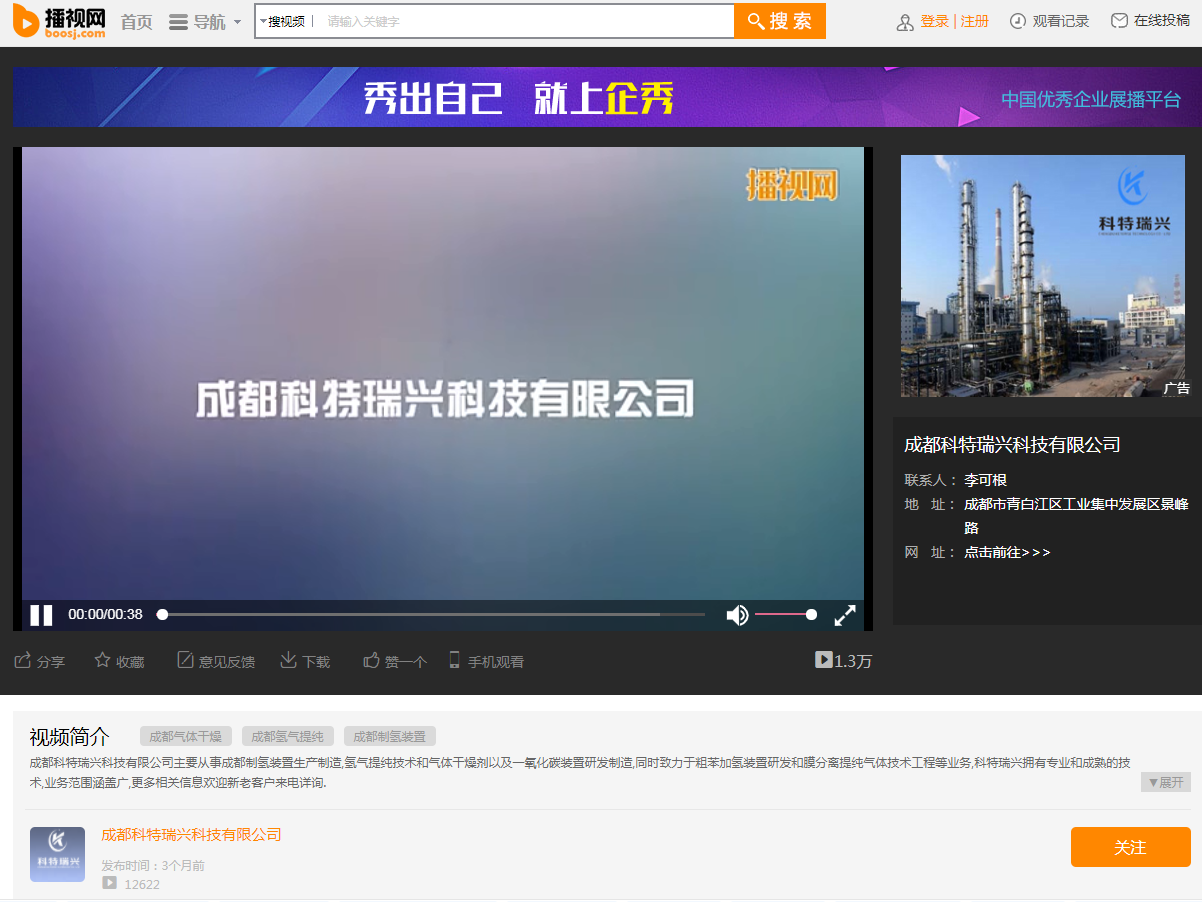The height and width of the screenshot is (902, 1202).
Task: Go to the homepage tab
Action: (x=136, y=22)
